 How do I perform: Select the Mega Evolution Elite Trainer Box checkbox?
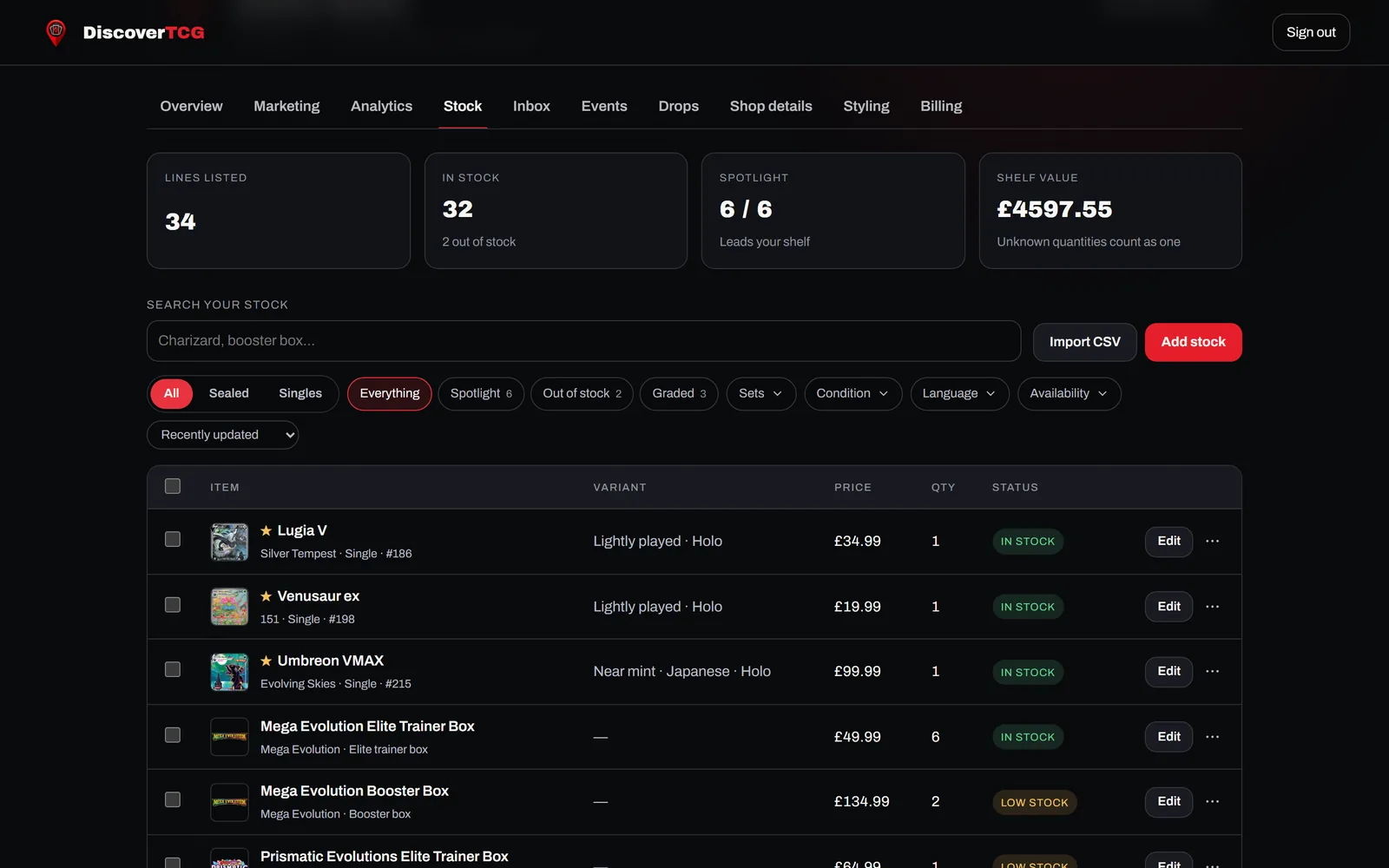coord(173,735)
